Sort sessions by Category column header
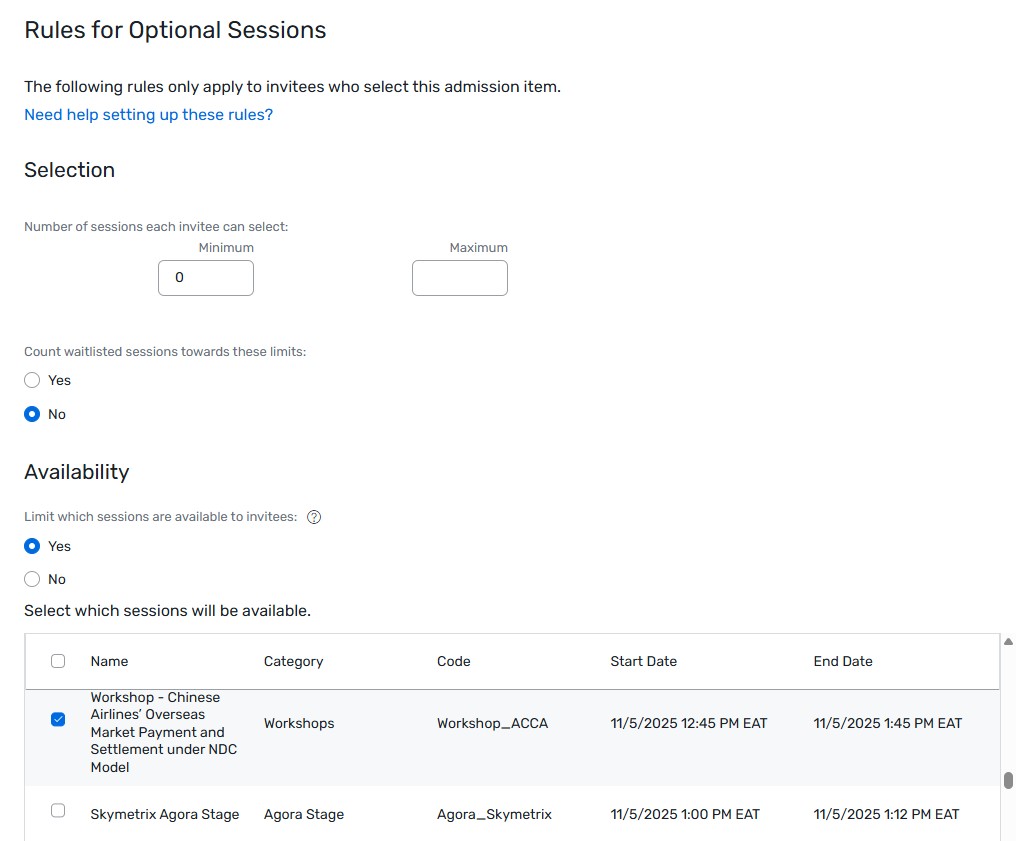The image size is (1023, 841). click(293, 661)
